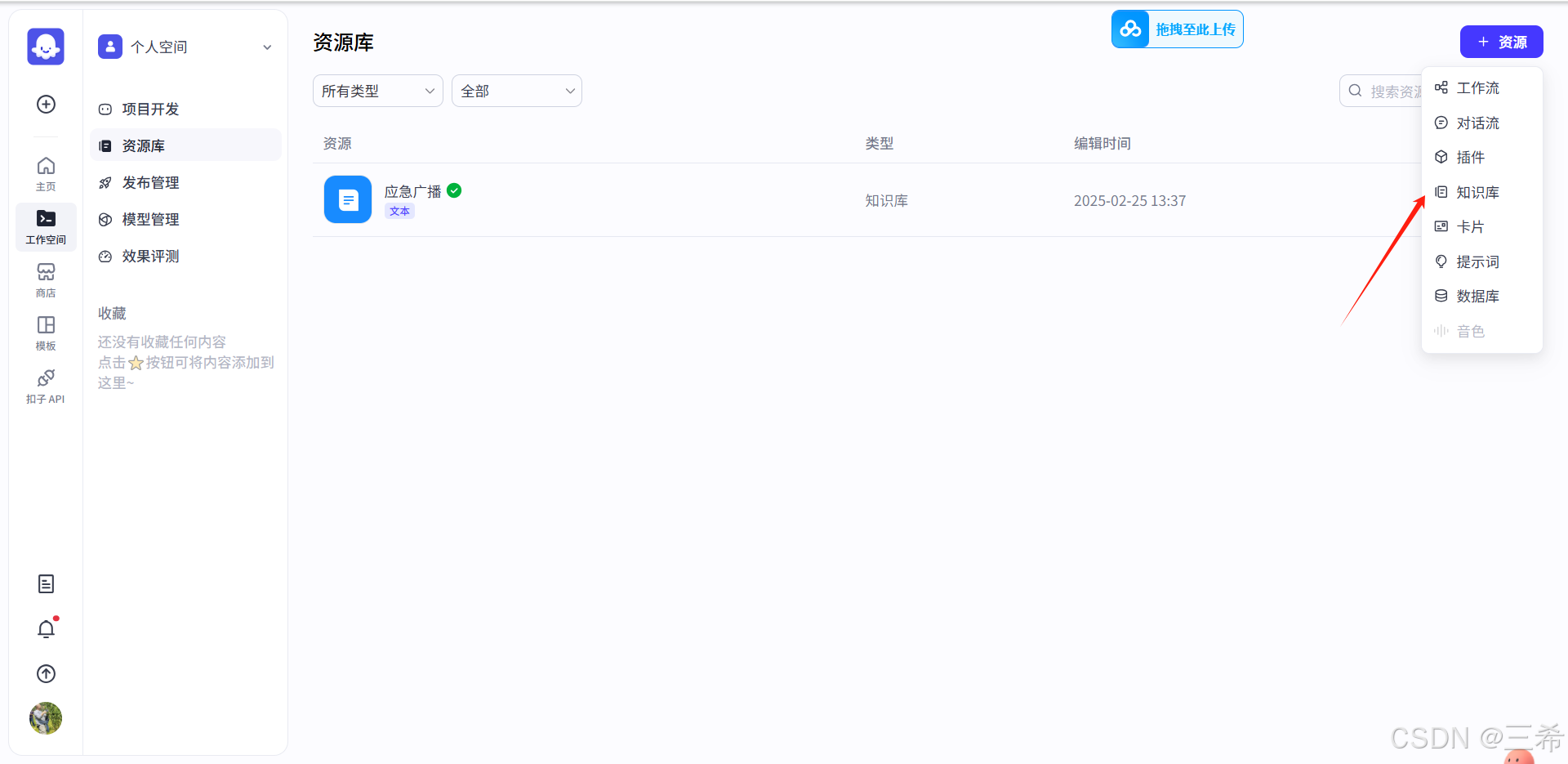Click the 应急广播 resource name

412,191
